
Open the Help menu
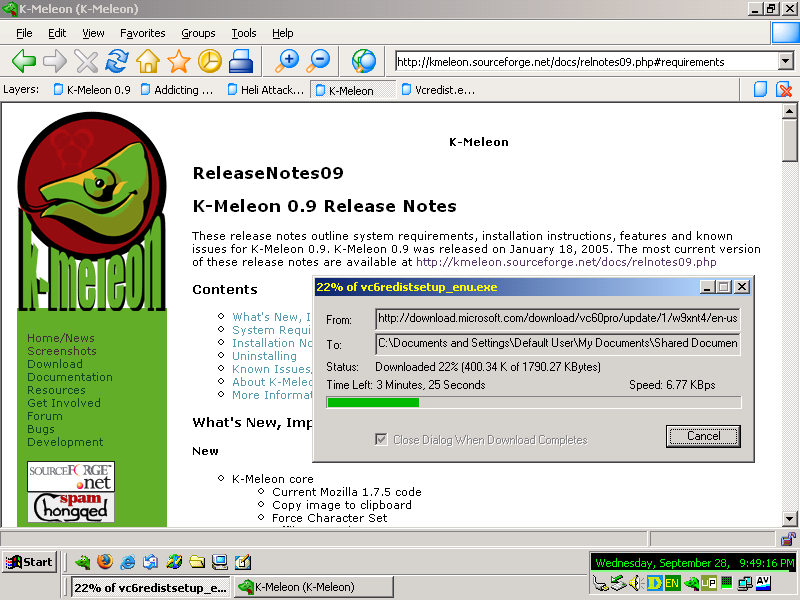click(x=282, y=33)
